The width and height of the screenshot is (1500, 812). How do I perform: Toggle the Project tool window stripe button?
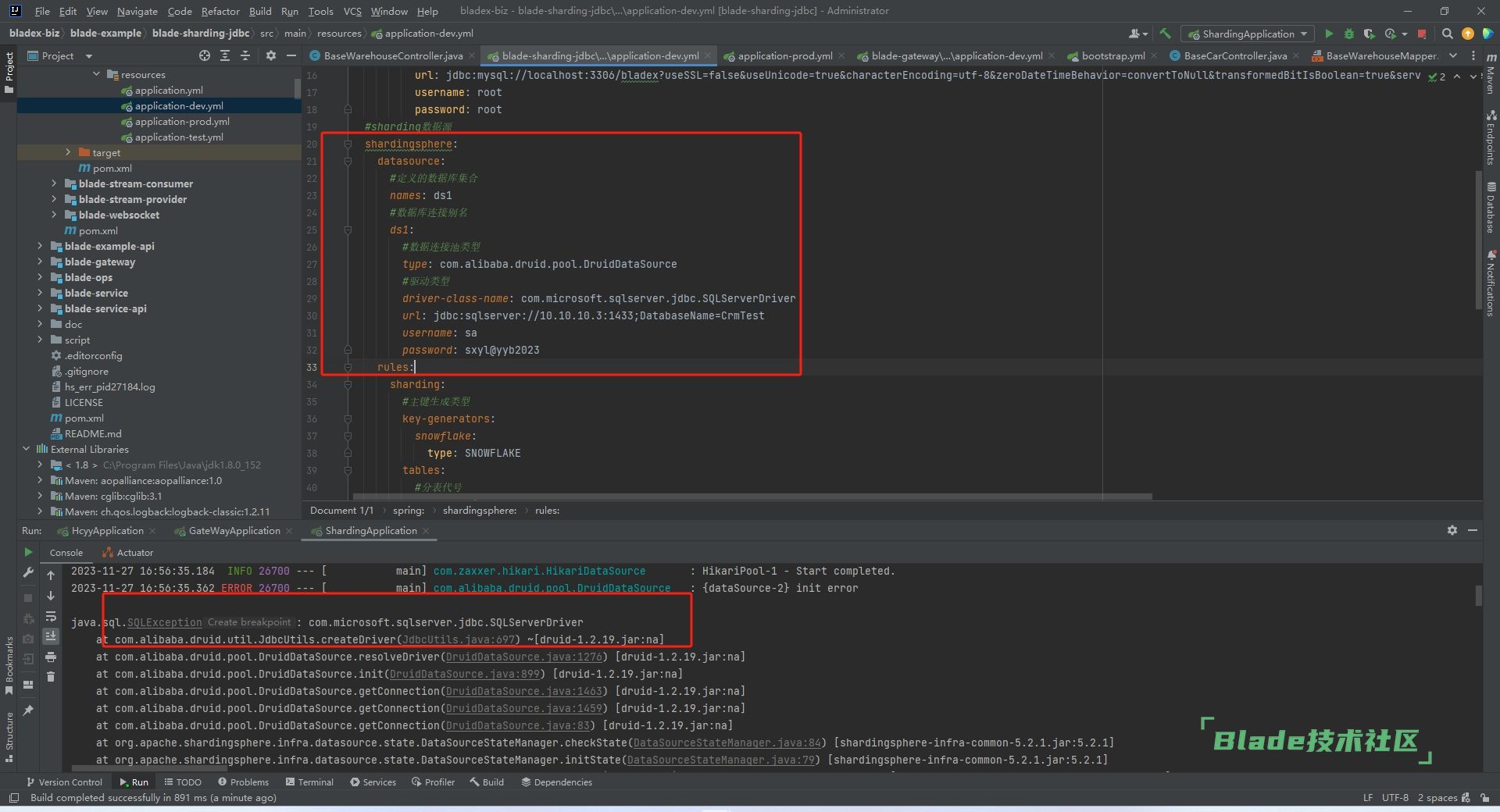[9, 72]
